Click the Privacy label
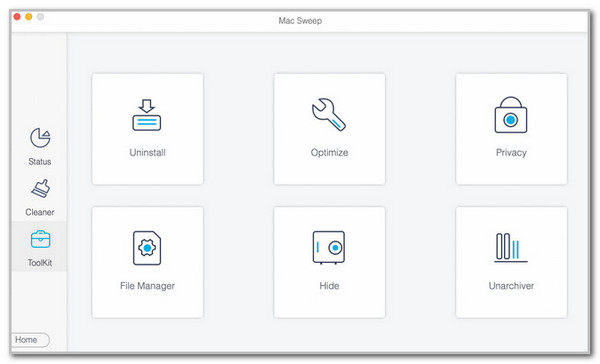The image size is (600, 364). coord(511,153)
